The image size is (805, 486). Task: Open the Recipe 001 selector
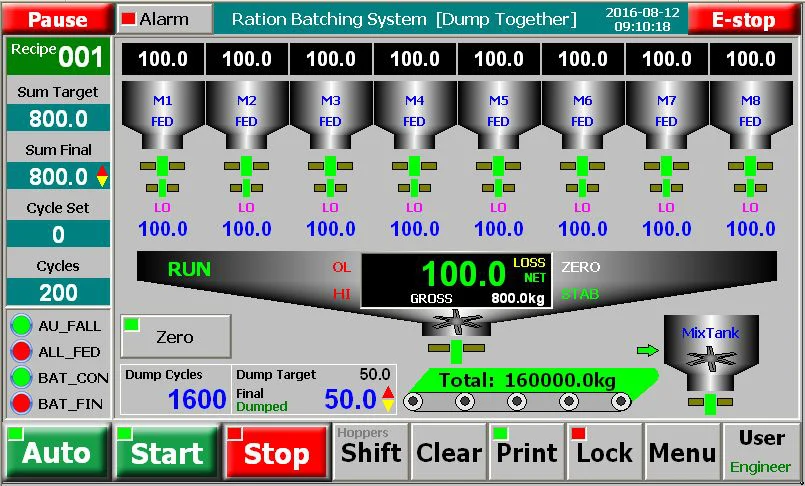click(58, 56)
